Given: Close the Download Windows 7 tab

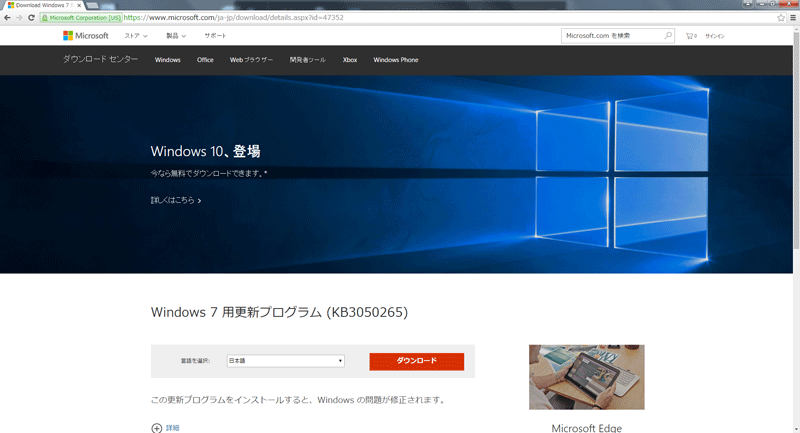Looking at the screenshot, I should point(79,5).
